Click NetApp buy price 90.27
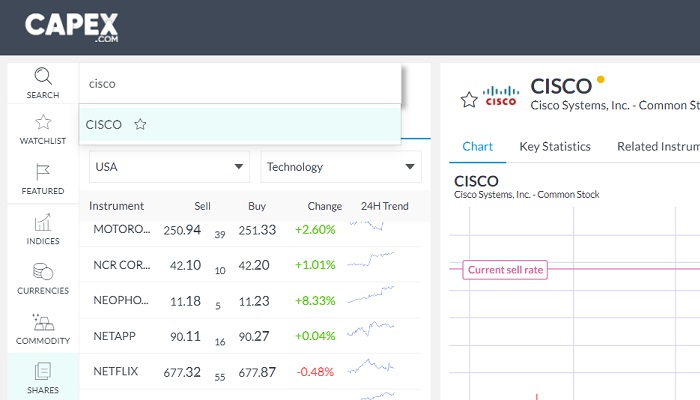This screenshot has width=700, height=400. [x=254, y=336]
